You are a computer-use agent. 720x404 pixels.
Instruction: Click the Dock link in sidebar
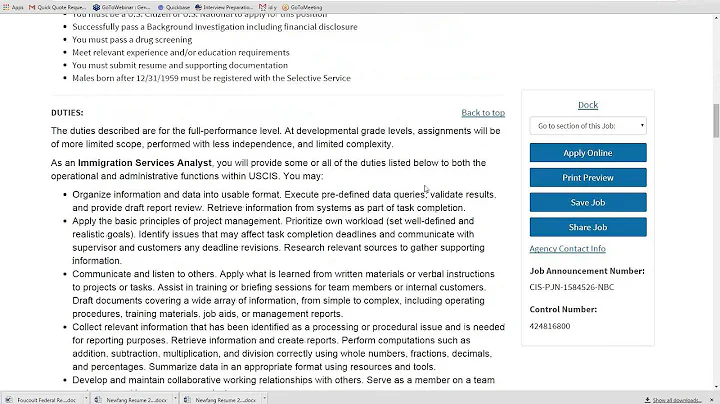click(588, 105)
